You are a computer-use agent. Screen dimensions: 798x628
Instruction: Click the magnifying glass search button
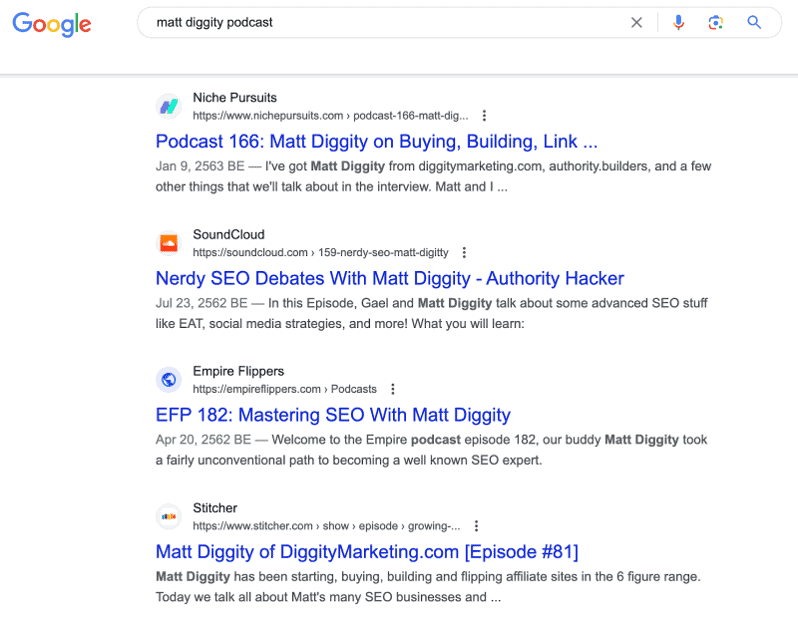point(754,22)
